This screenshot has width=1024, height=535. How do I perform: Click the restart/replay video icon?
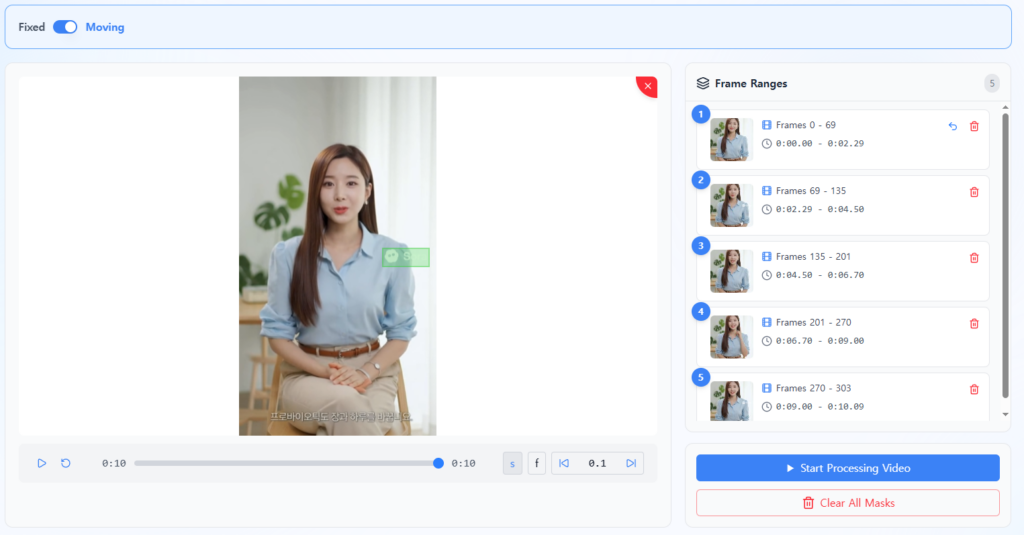(x=66, y=463)
